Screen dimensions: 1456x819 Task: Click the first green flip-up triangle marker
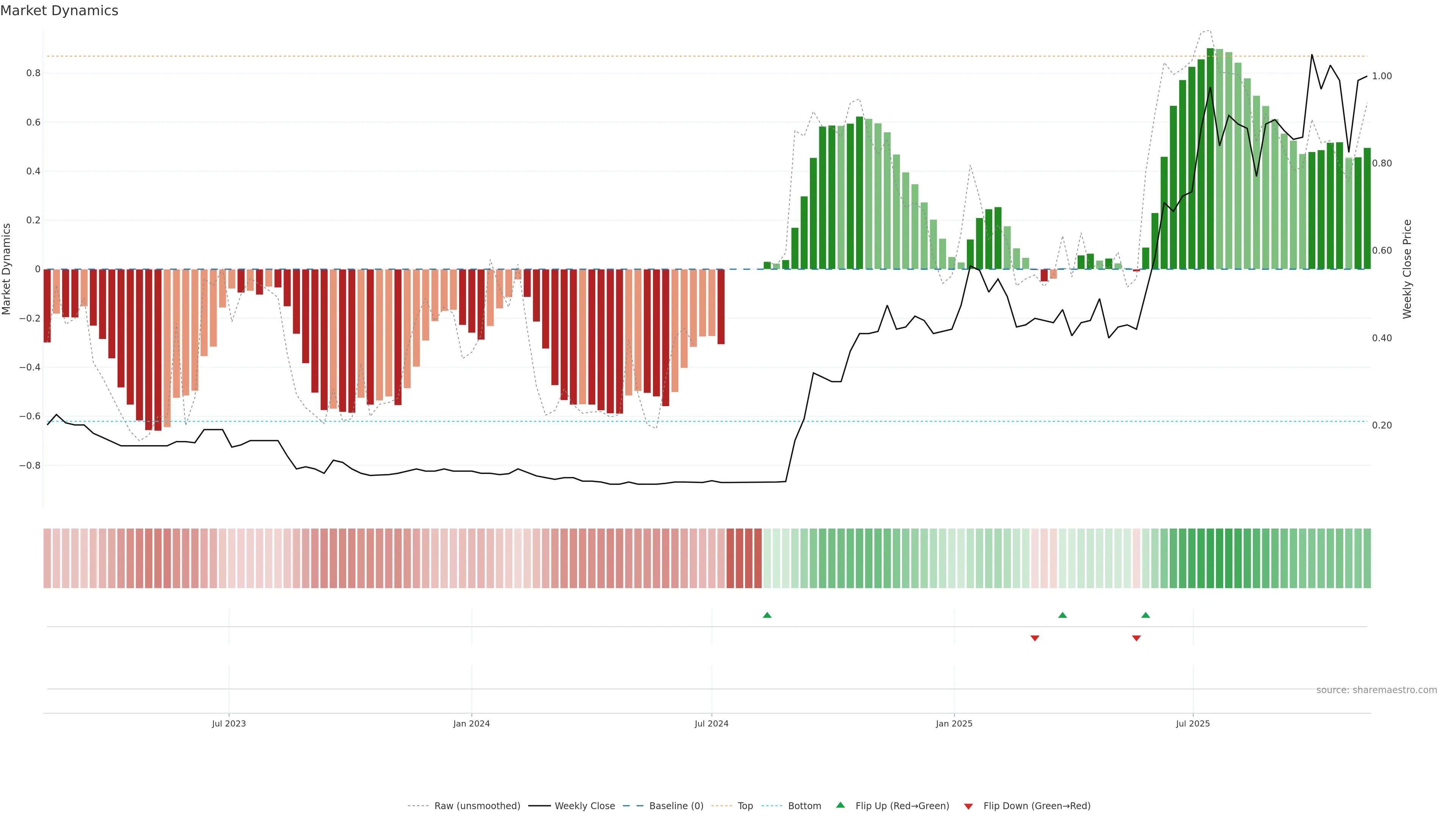[767, 615]
